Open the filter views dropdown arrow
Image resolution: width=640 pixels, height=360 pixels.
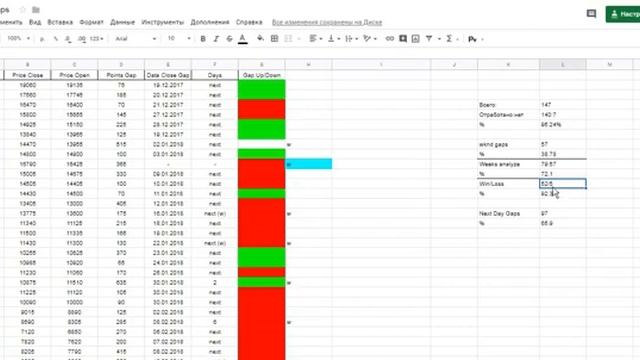pyautogui.click(x=439, y=39)
